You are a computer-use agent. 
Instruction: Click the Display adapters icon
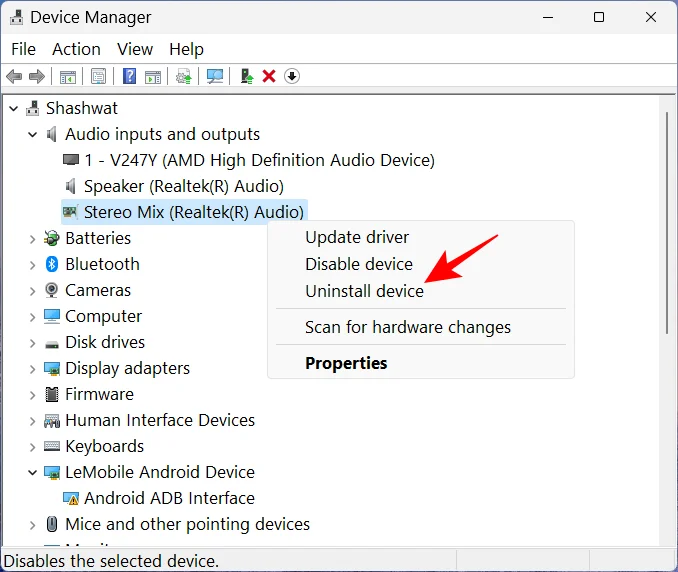click(x=52, y=369)
